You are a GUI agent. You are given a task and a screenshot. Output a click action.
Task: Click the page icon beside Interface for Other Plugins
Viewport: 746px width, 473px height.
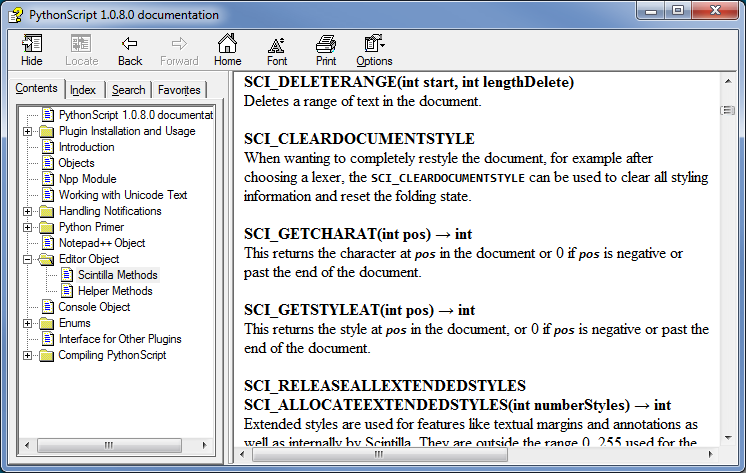[x=48, y=339]
